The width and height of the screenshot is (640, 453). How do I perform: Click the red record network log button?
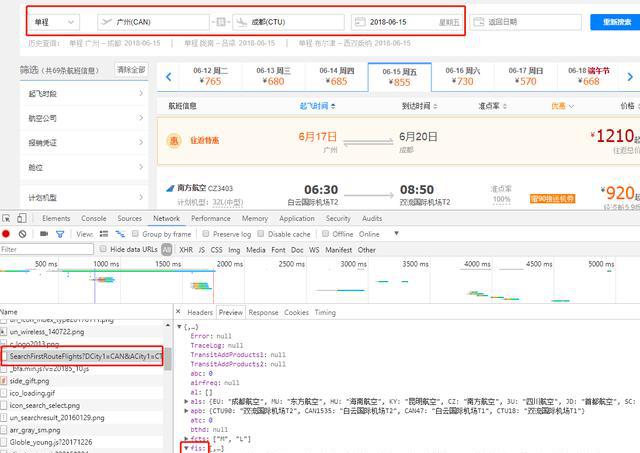7,234
